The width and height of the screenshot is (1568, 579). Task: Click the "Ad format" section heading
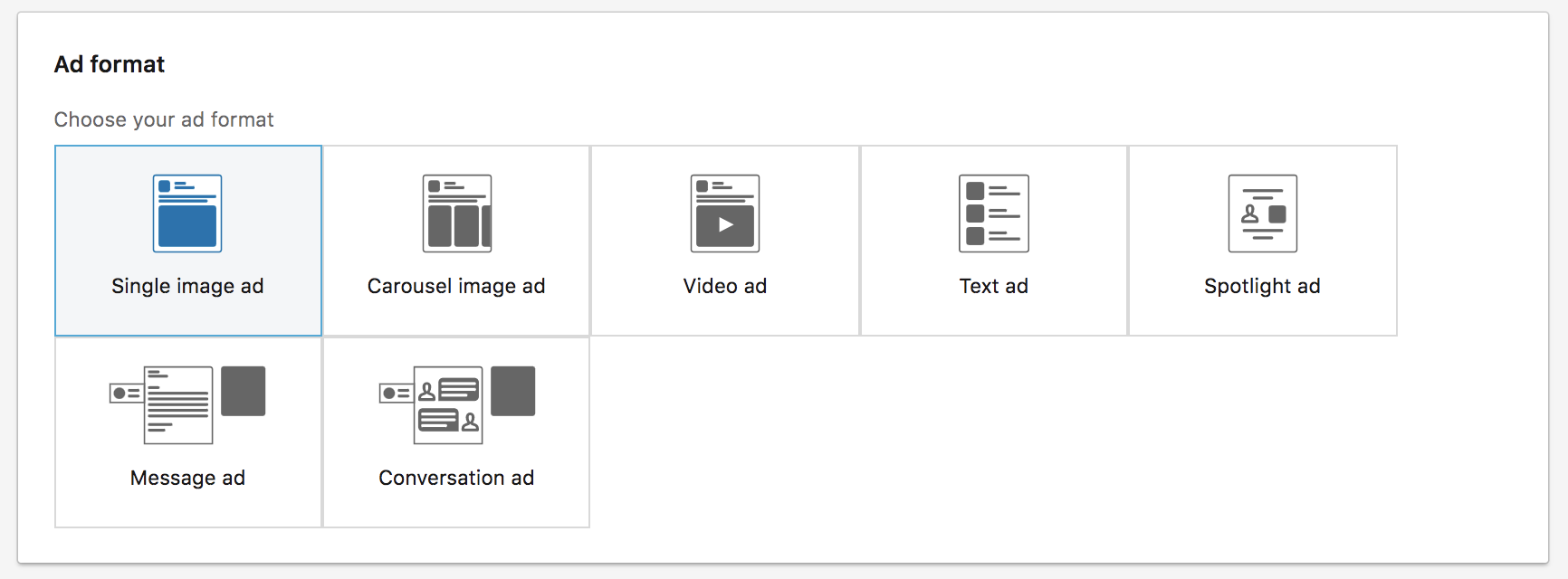tap(110, 64)
